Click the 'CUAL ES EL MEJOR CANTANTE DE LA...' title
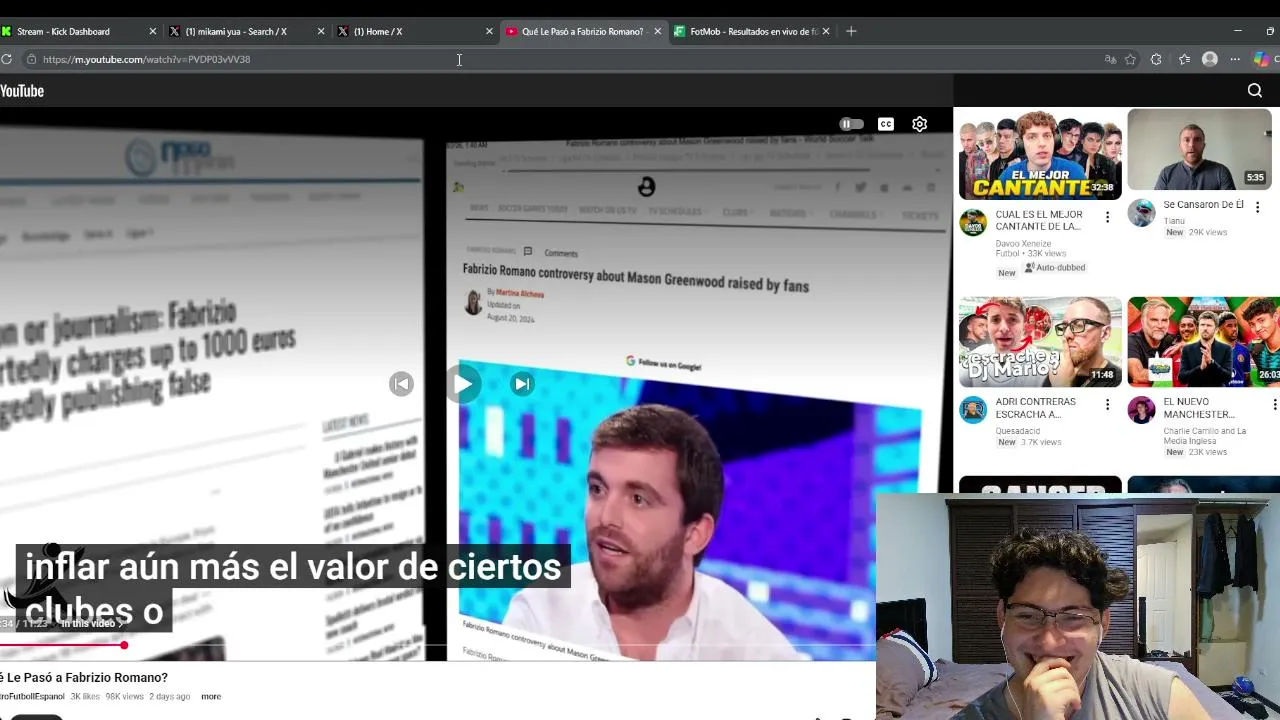 (x=1039, y=220)
